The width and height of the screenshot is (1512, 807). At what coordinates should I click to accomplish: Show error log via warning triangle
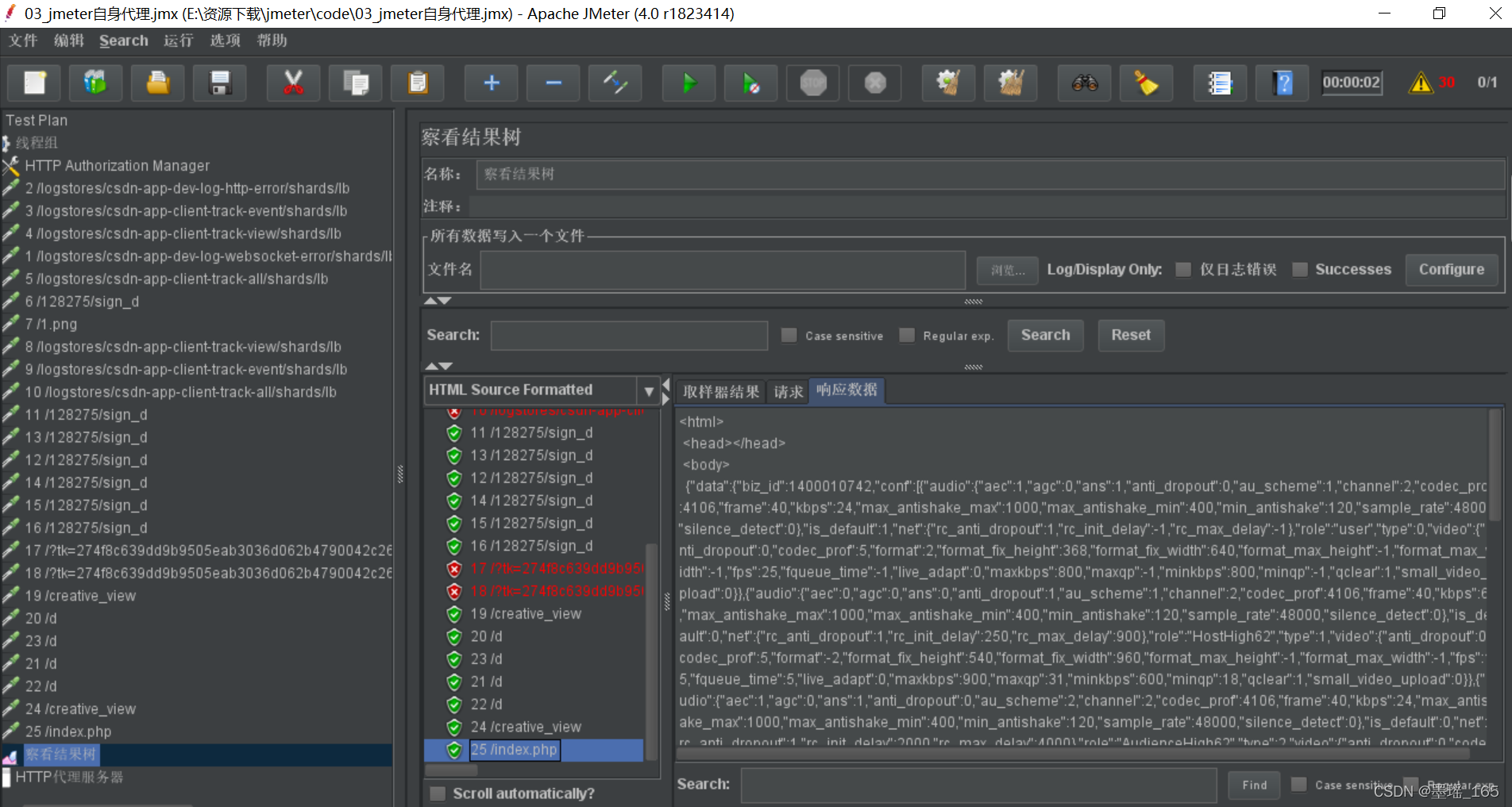pos(1421,83)
